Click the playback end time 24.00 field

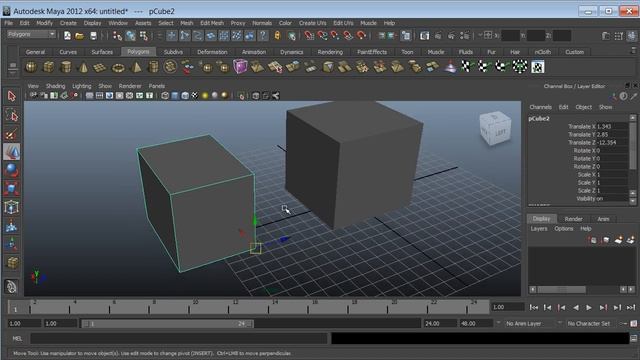[x=440, y=323]
